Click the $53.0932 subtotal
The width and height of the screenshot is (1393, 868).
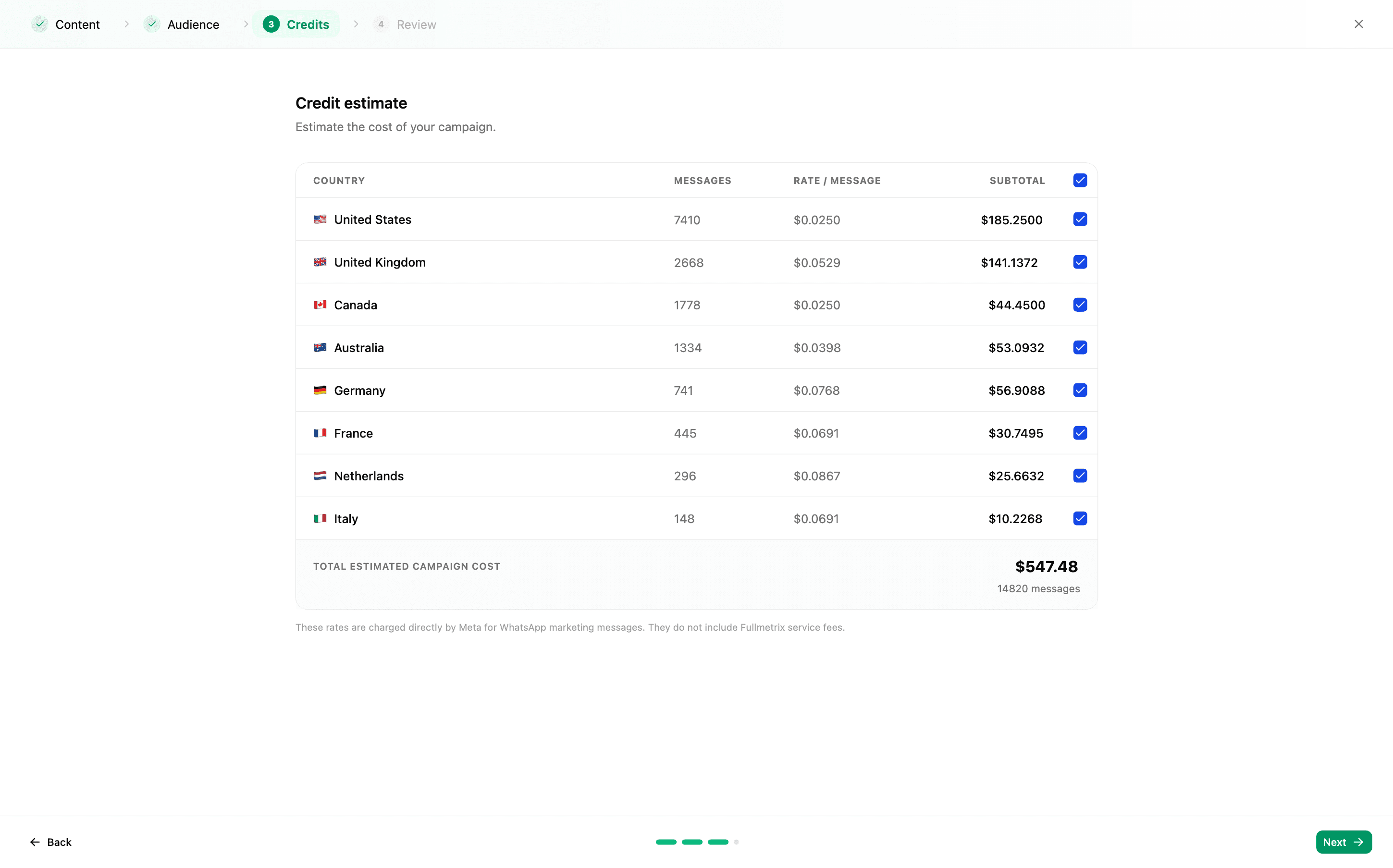point(1016,348)
